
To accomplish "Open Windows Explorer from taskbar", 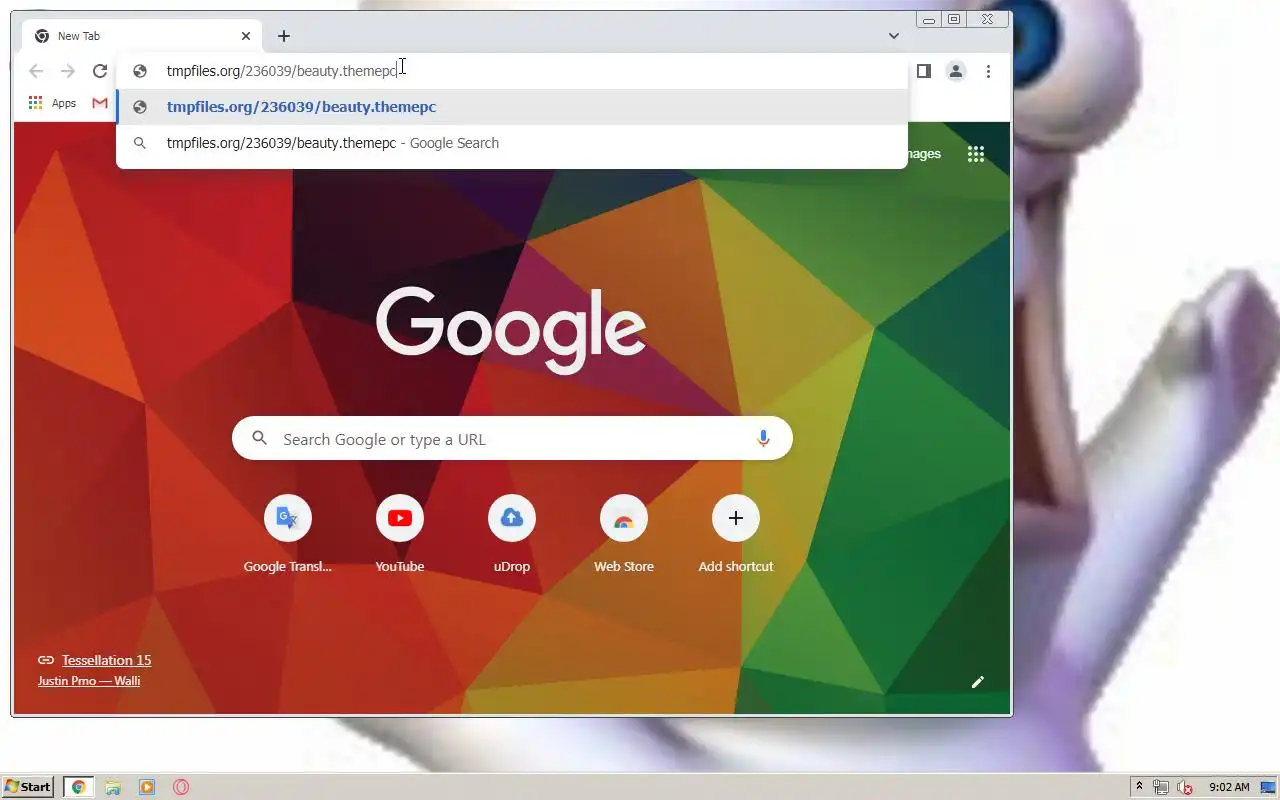I will [x=113, y=787].
